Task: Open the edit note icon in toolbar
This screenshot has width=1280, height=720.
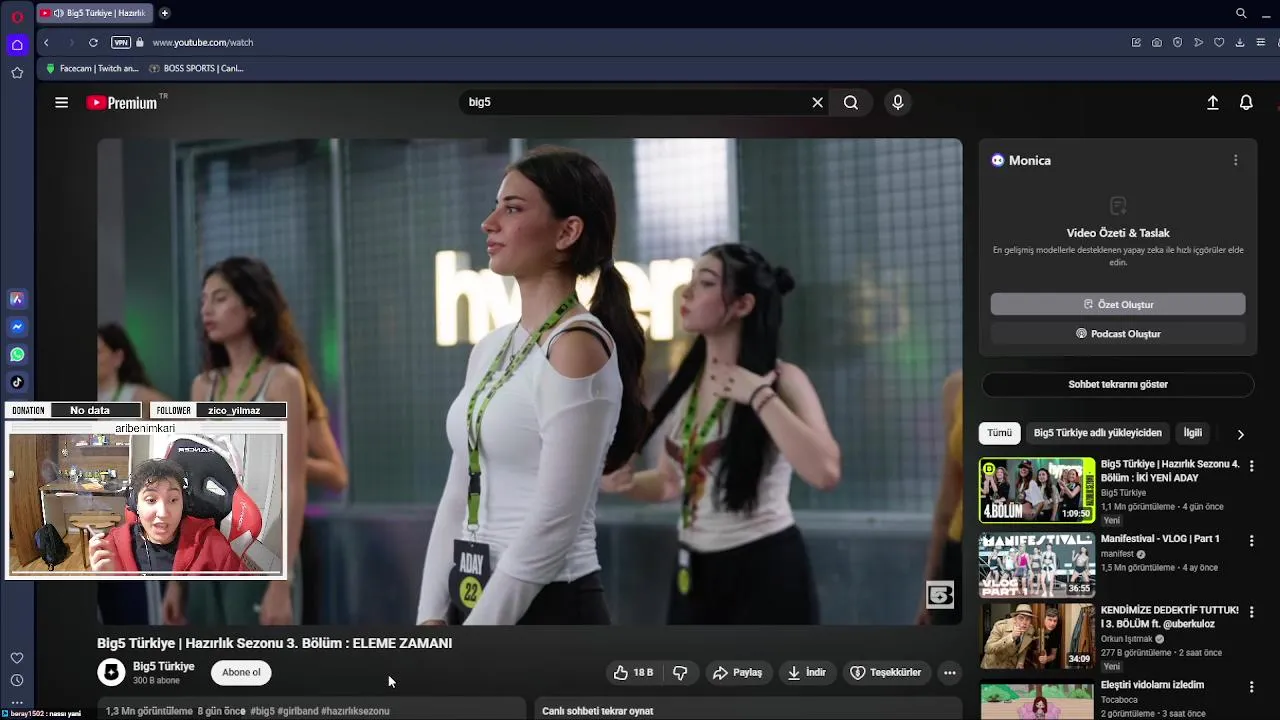Action: tap(1136, 42)
